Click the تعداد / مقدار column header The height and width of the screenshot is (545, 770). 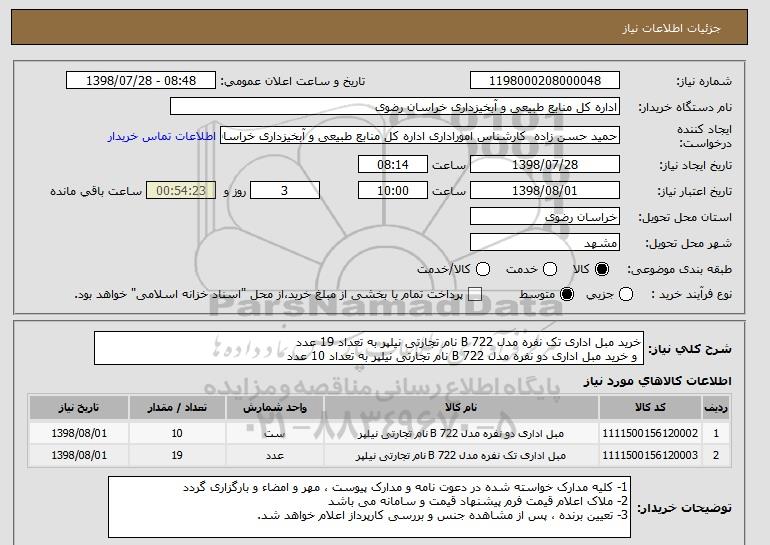tap(177, 408)
